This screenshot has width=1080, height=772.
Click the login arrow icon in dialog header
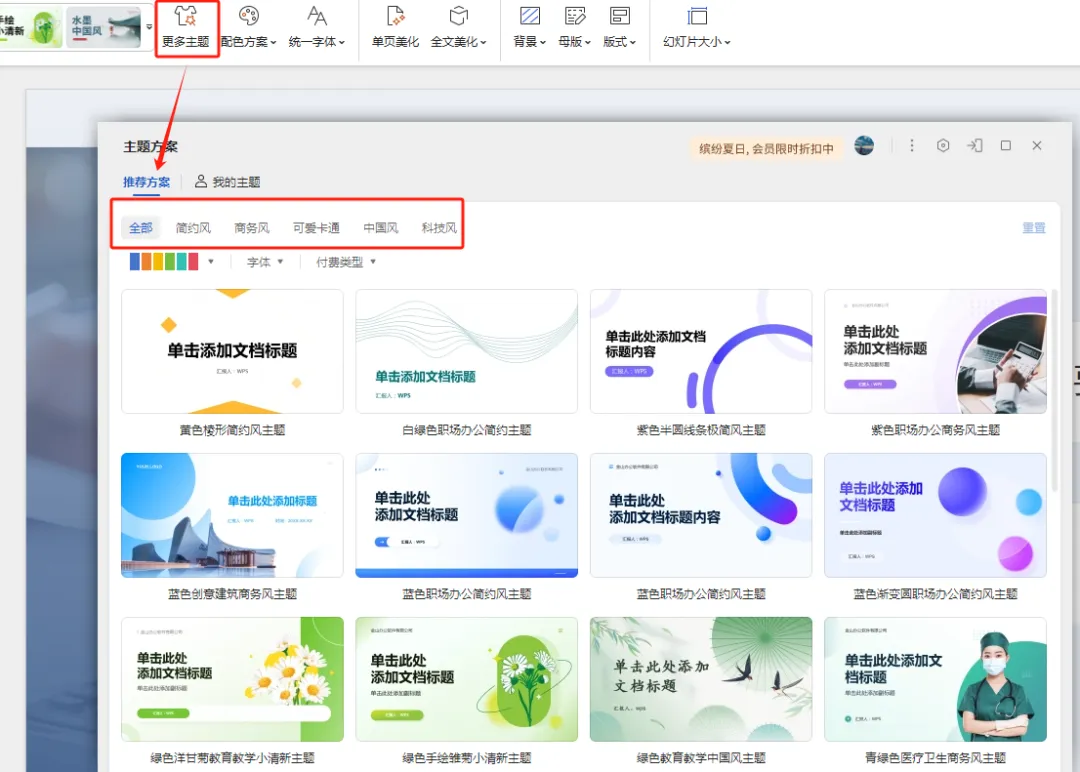click(974, 145)
